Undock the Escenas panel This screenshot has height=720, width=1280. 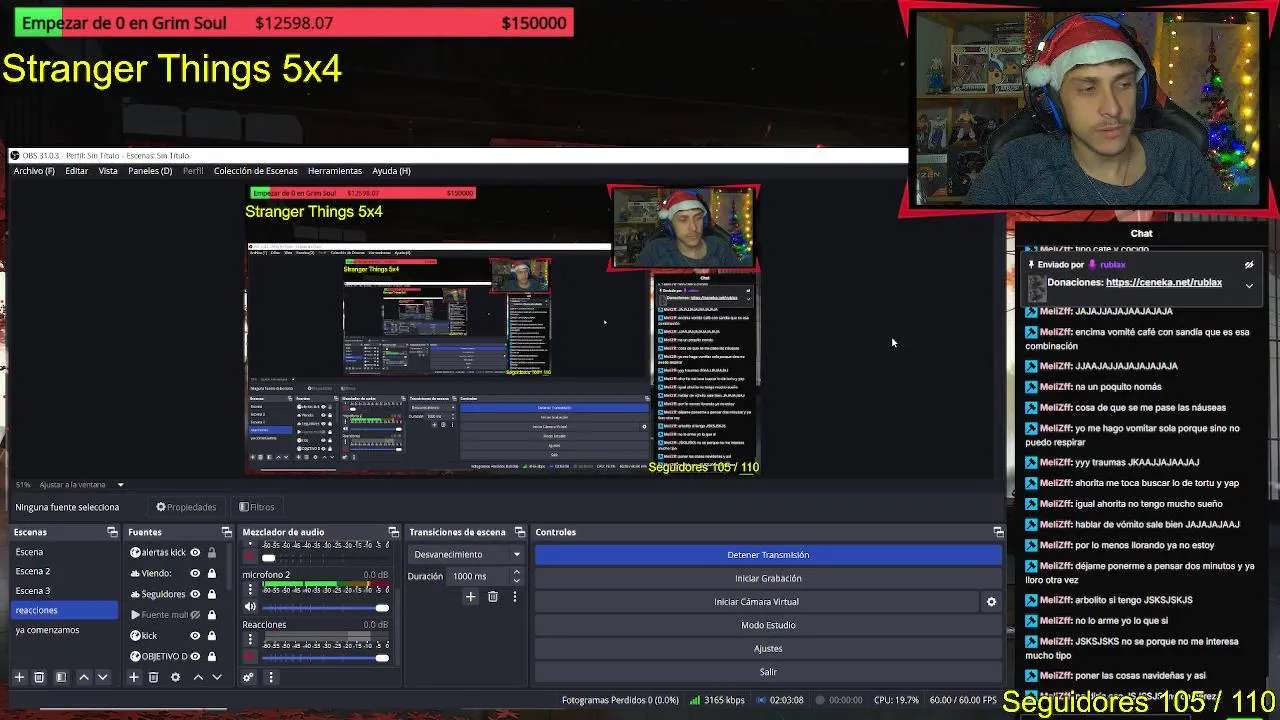coord(112,532)
